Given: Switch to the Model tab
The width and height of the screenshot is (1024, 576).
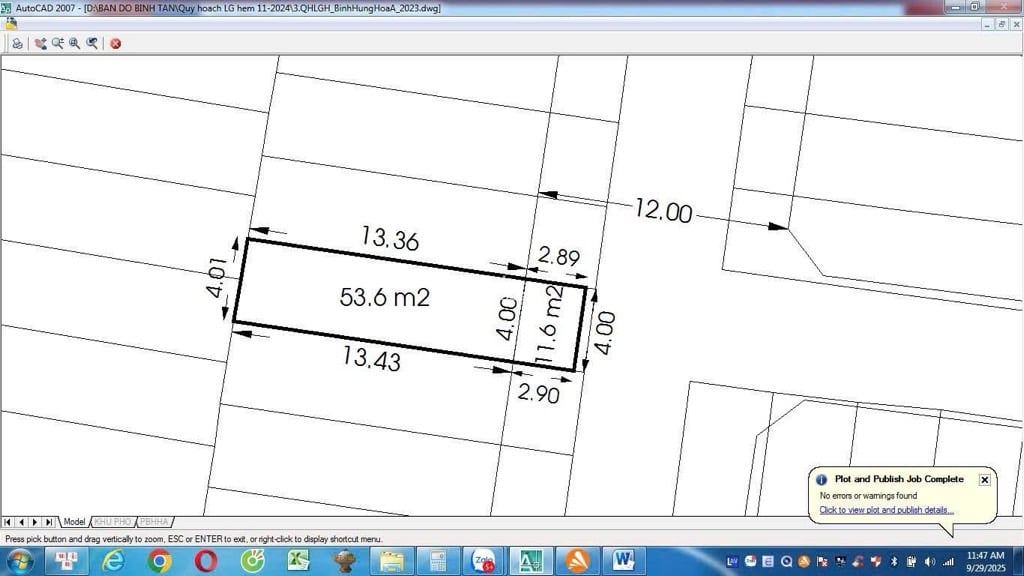Looking at the screenshot, I should (74, 522).
